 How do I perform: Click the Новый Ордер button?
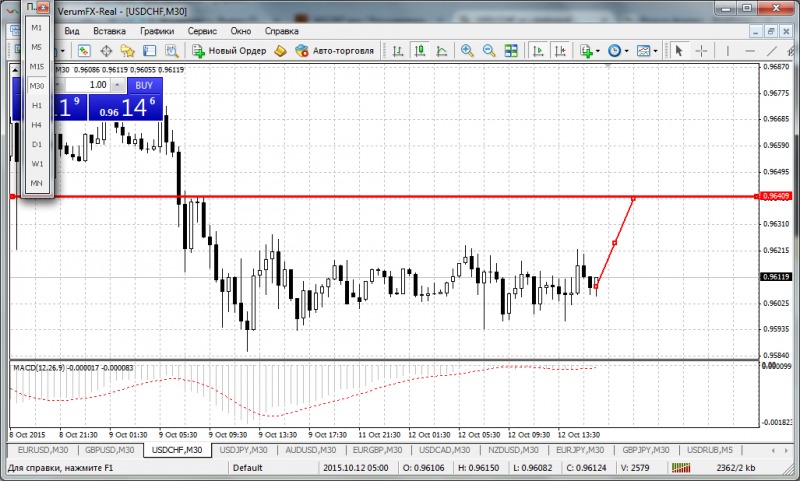229,50
